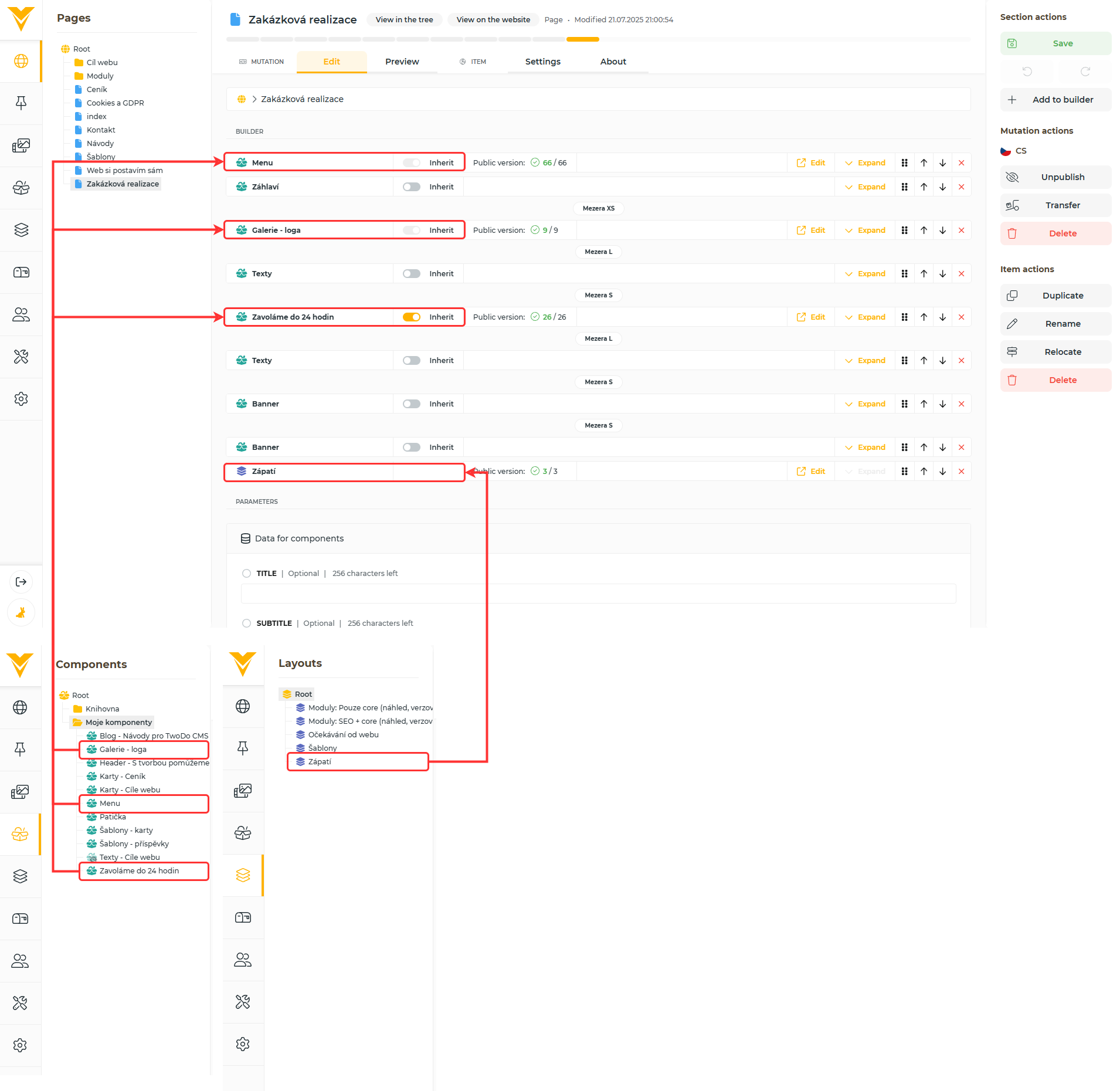Click the orange segment of the progress bar

pos(582,39)
